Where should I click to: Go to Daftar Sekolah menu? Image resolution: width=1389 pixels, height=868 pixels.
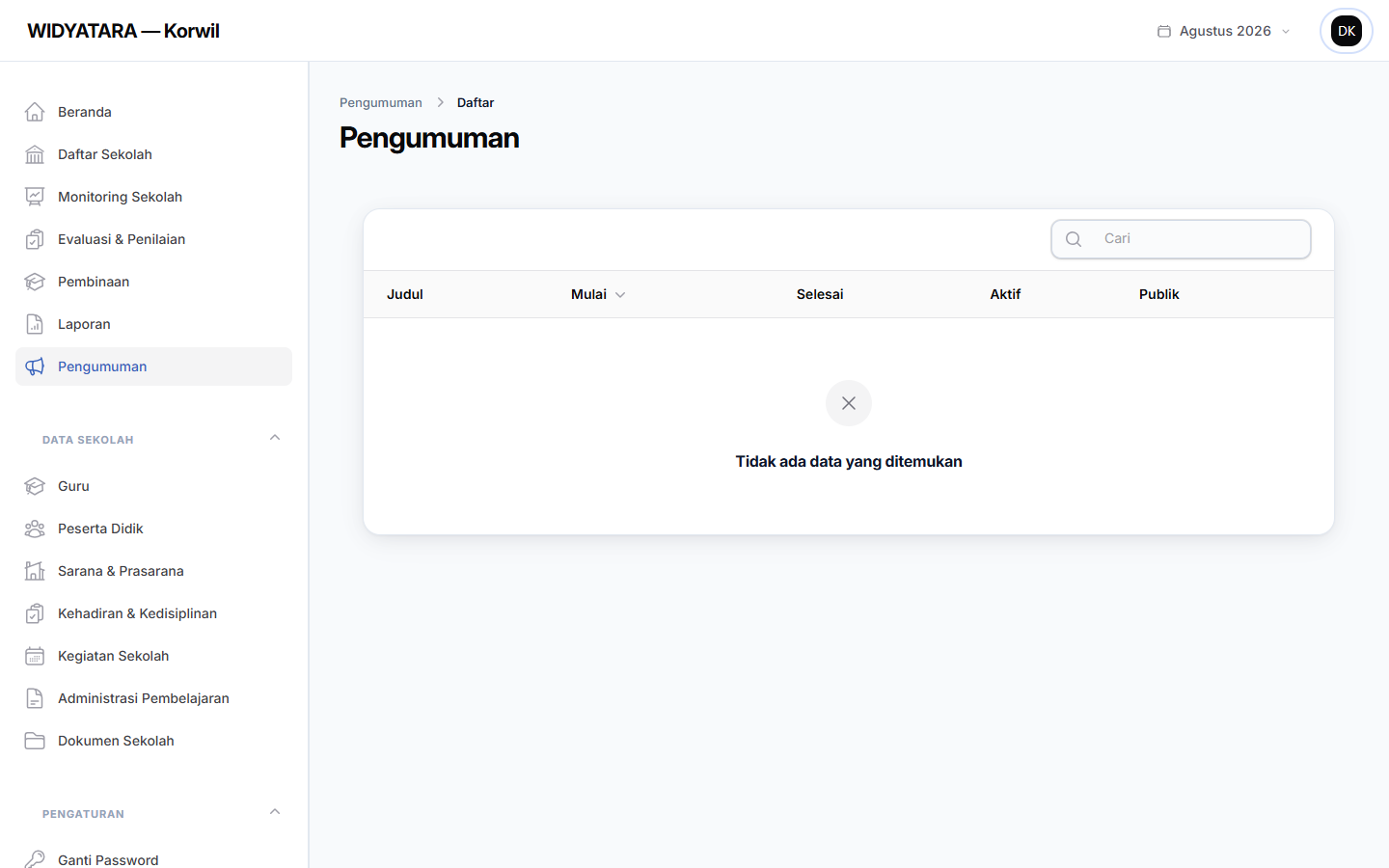tap(153, 154)
